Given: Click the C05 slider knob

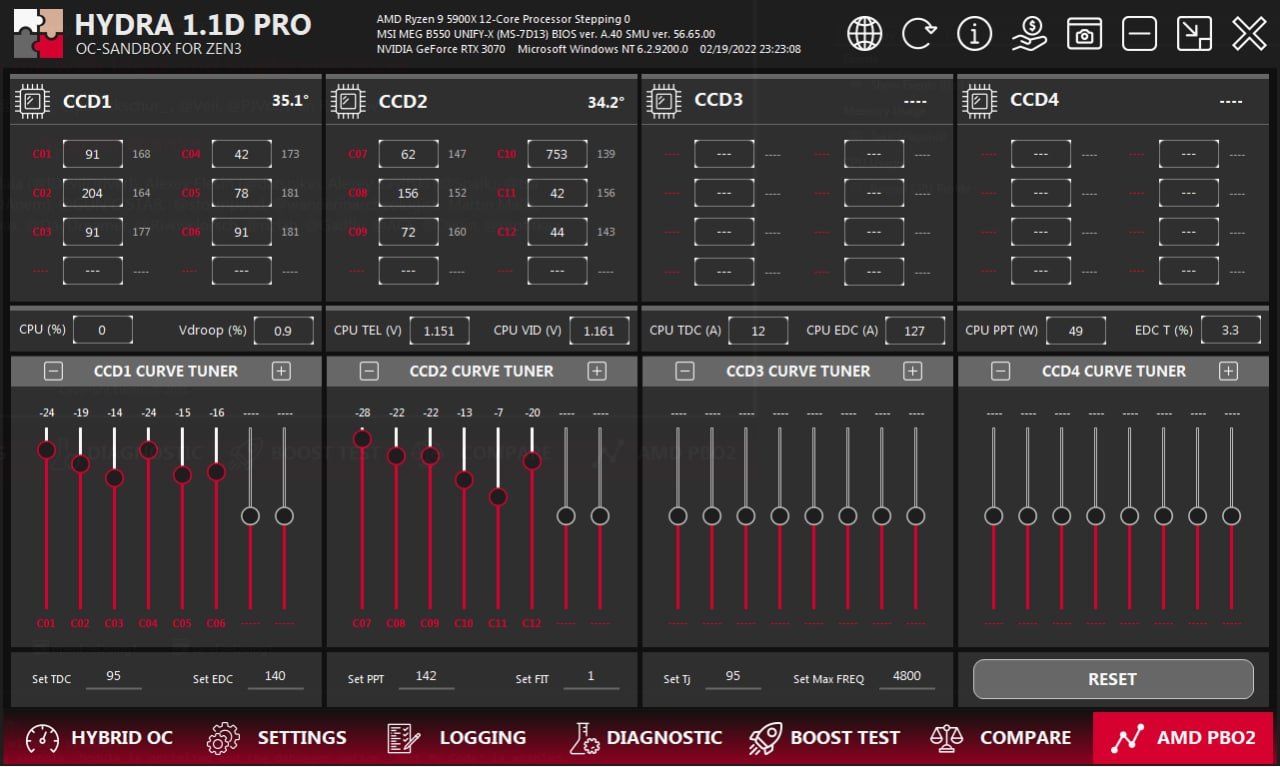Looking at the screenshot, I should click(182, 475).
